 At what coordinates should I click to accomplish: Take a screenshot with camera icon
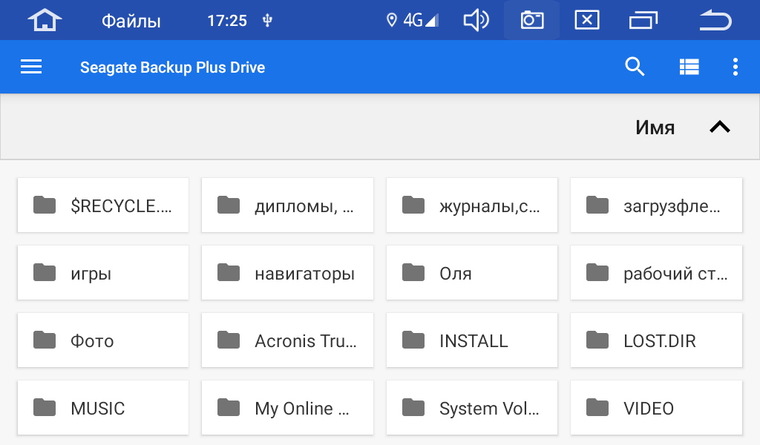(532, 20)
